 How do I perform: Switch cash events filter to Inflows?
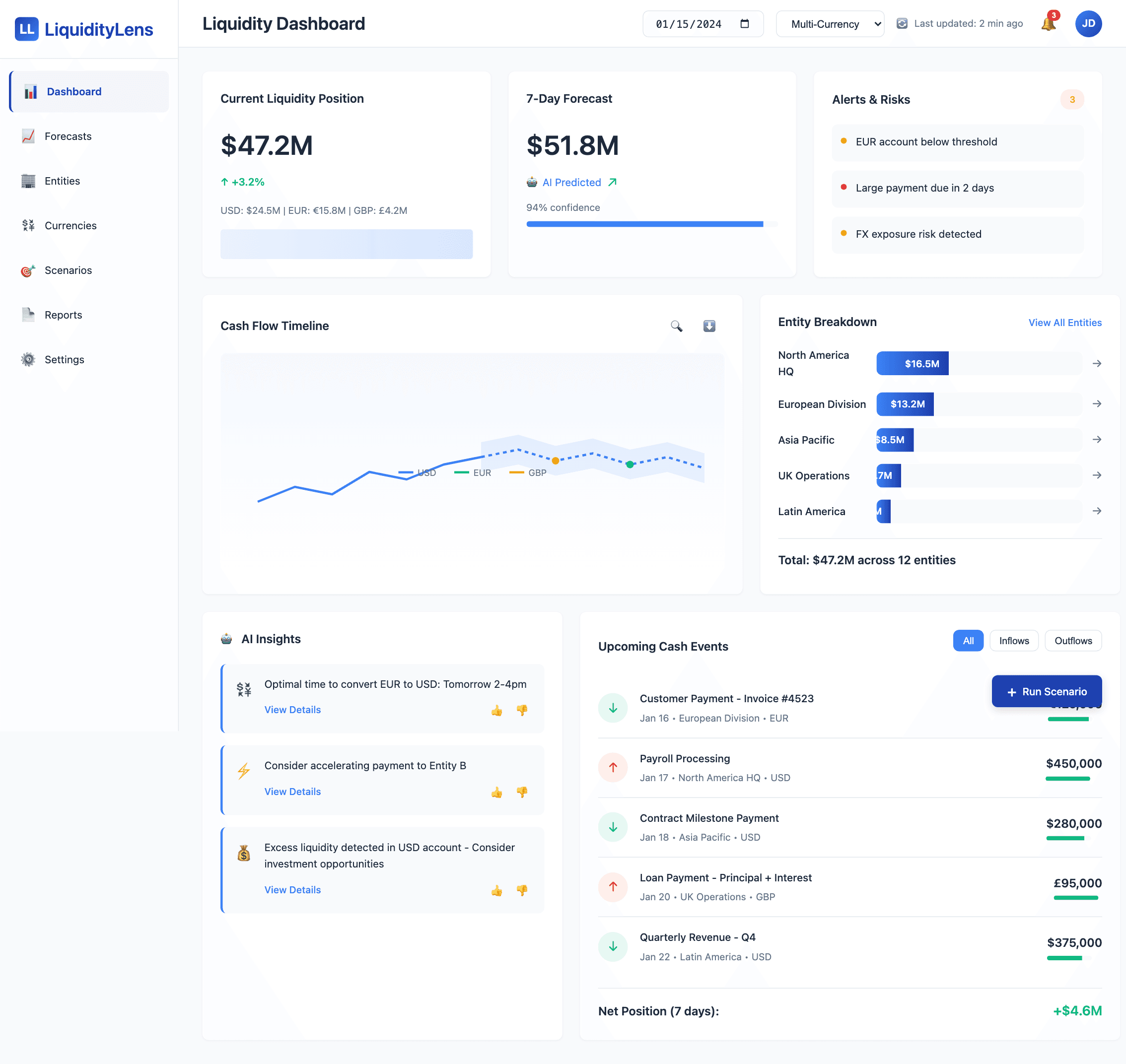point(1014,640)
